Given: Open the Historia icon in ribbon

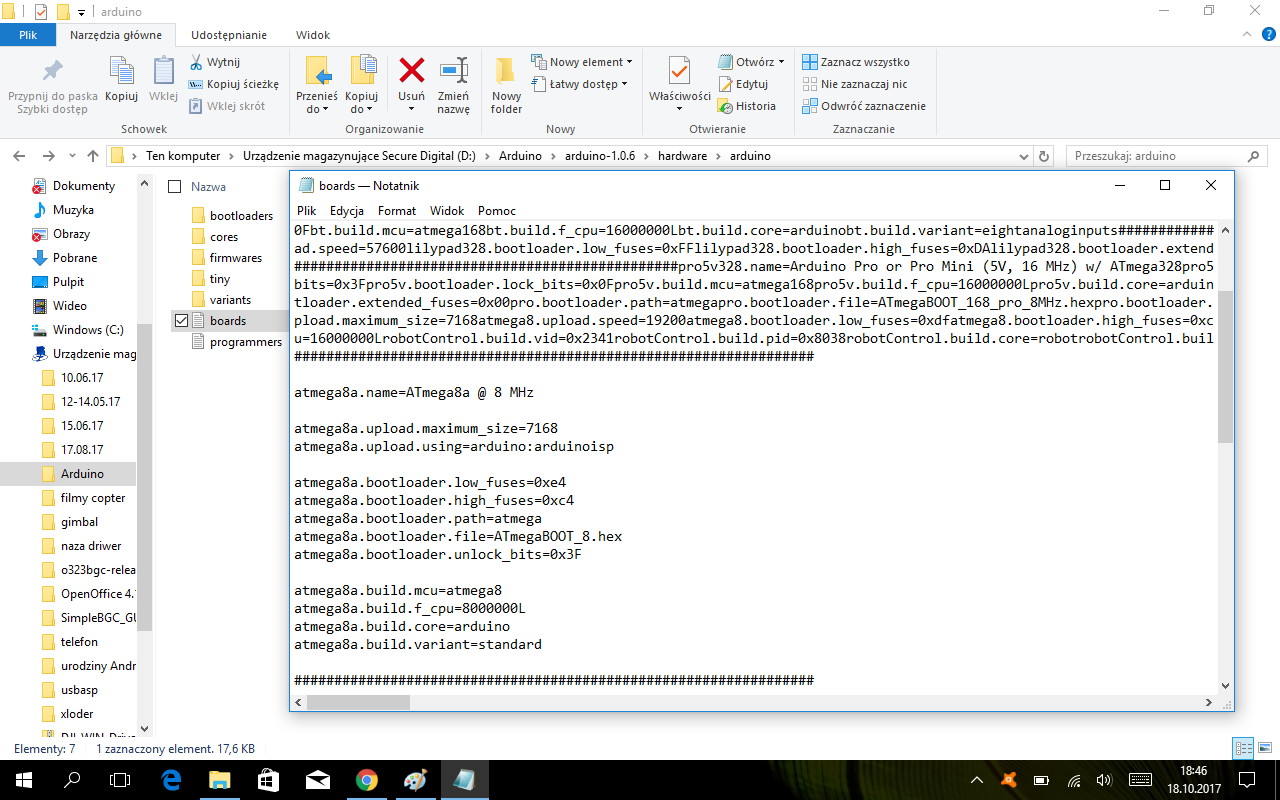Looking at the screenshot, I should [x=748, y=106].
